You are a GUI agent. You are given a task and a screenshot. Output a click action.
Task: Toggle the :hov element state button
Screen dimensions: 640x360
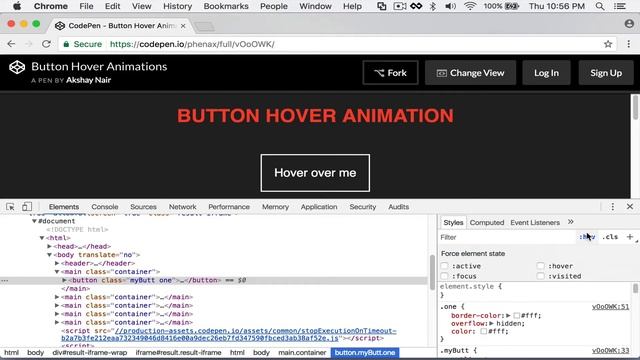(x=587, y=237)
